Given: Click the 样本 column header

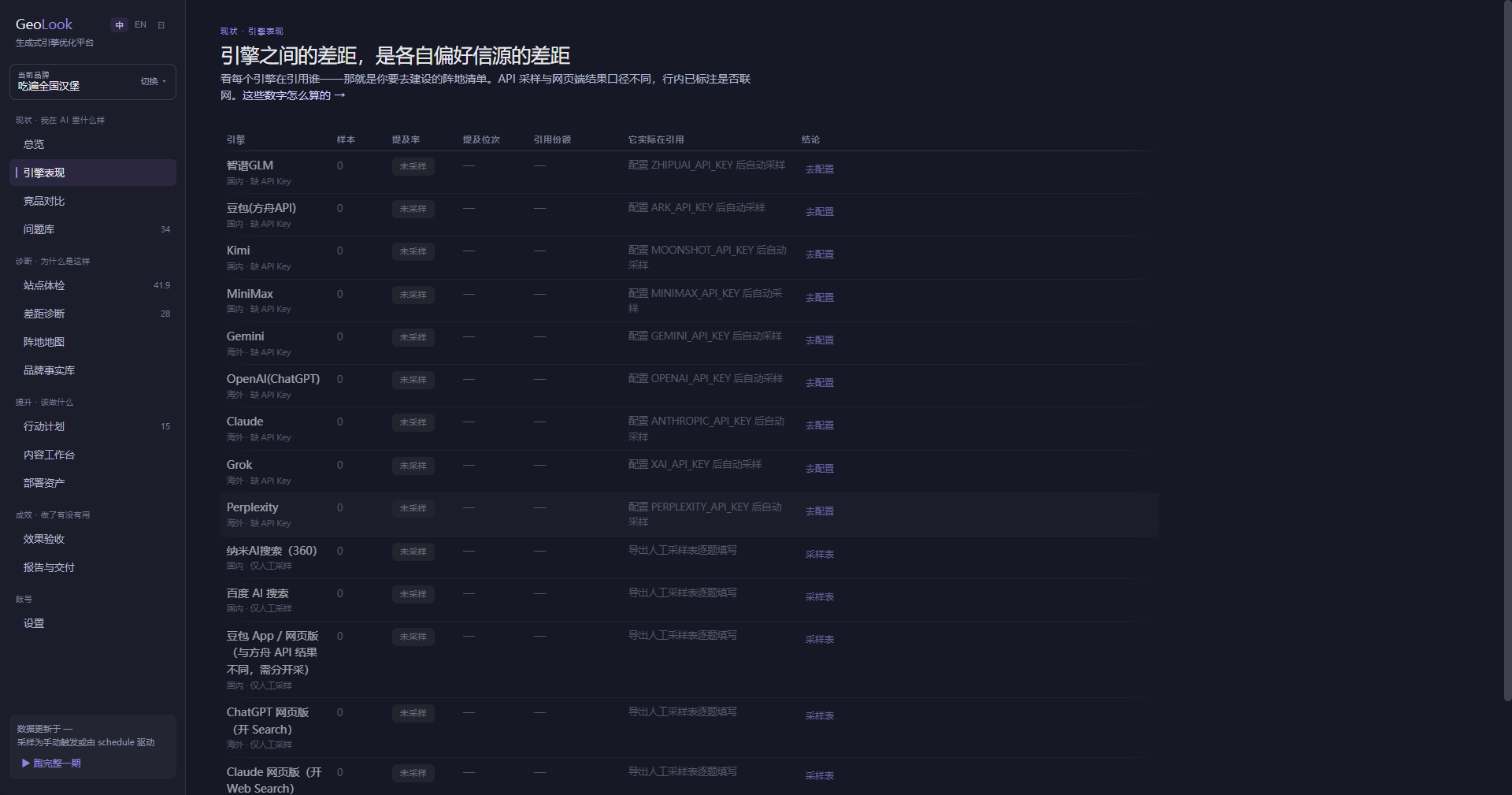Looking at the screenshot, I should click(x=346, y=139).
